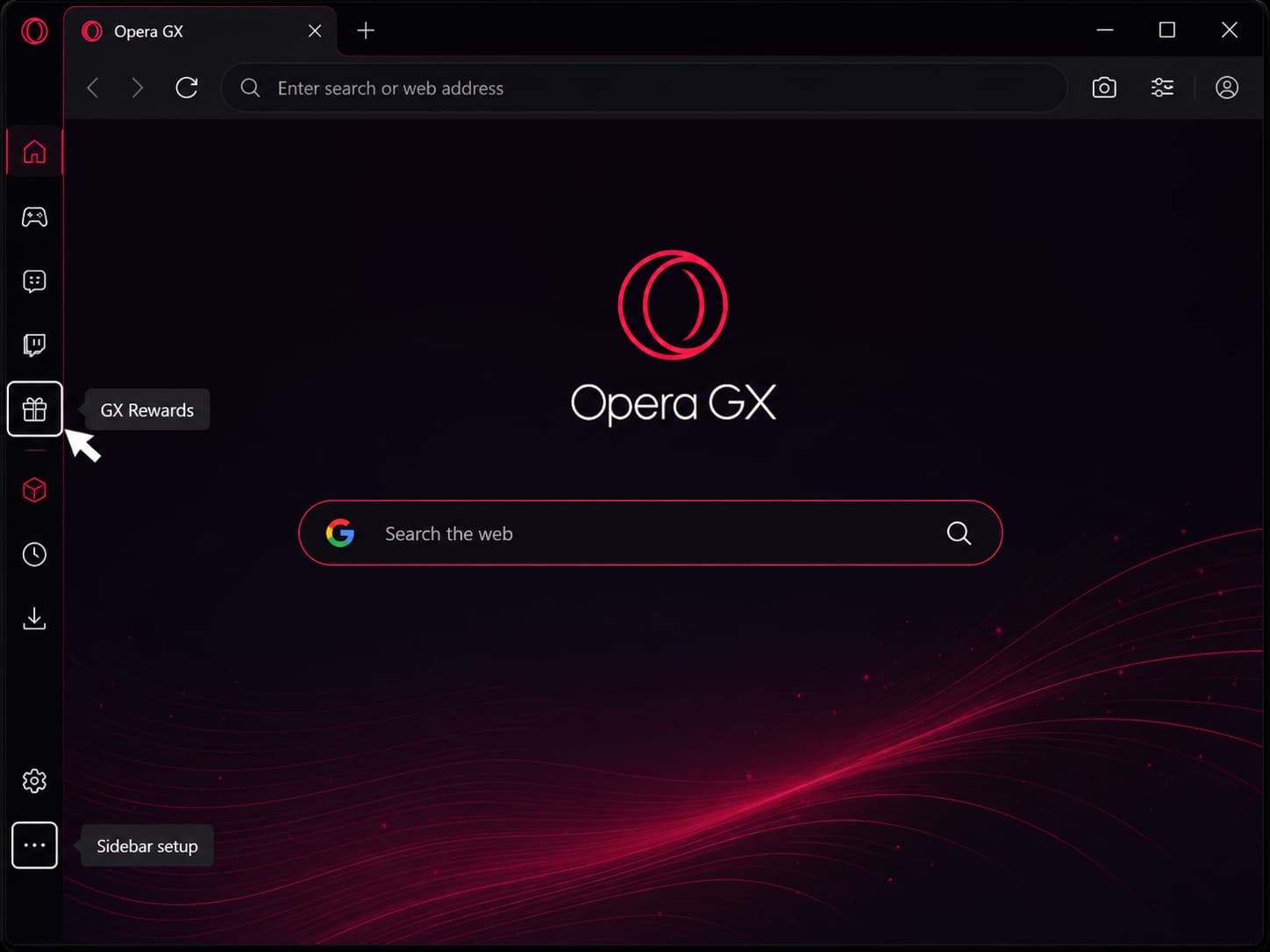Open the account profile icon
Screen dimensions: 1270x952
[x=1227, y=88]
